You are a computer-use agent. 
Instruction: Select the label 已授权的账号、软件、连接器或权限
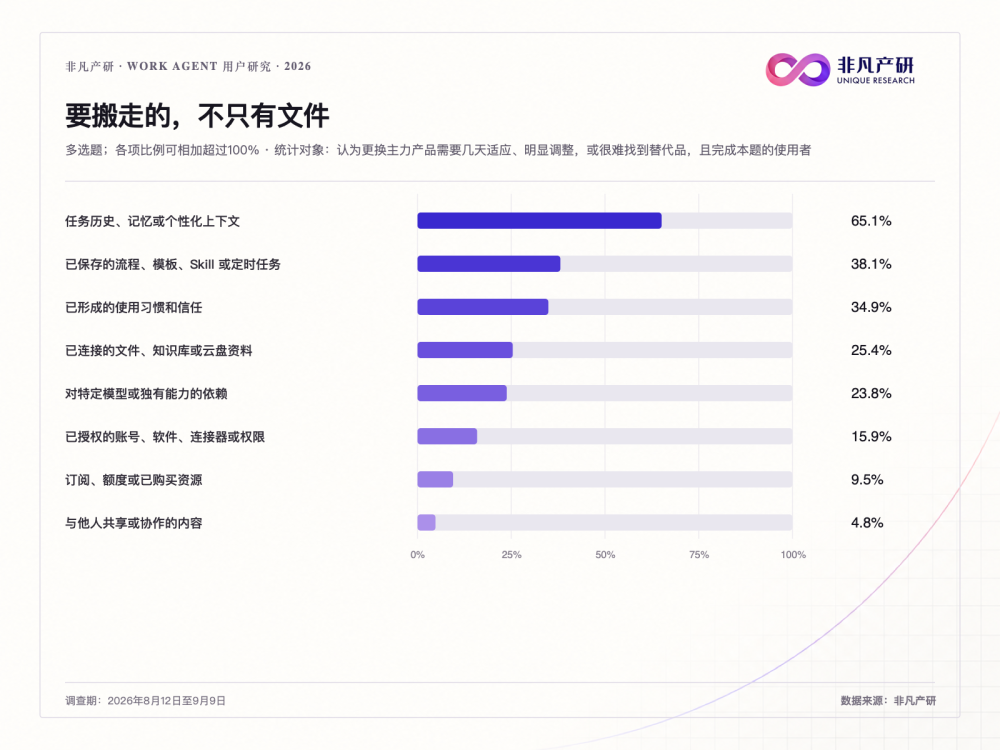tap(165, 437)
